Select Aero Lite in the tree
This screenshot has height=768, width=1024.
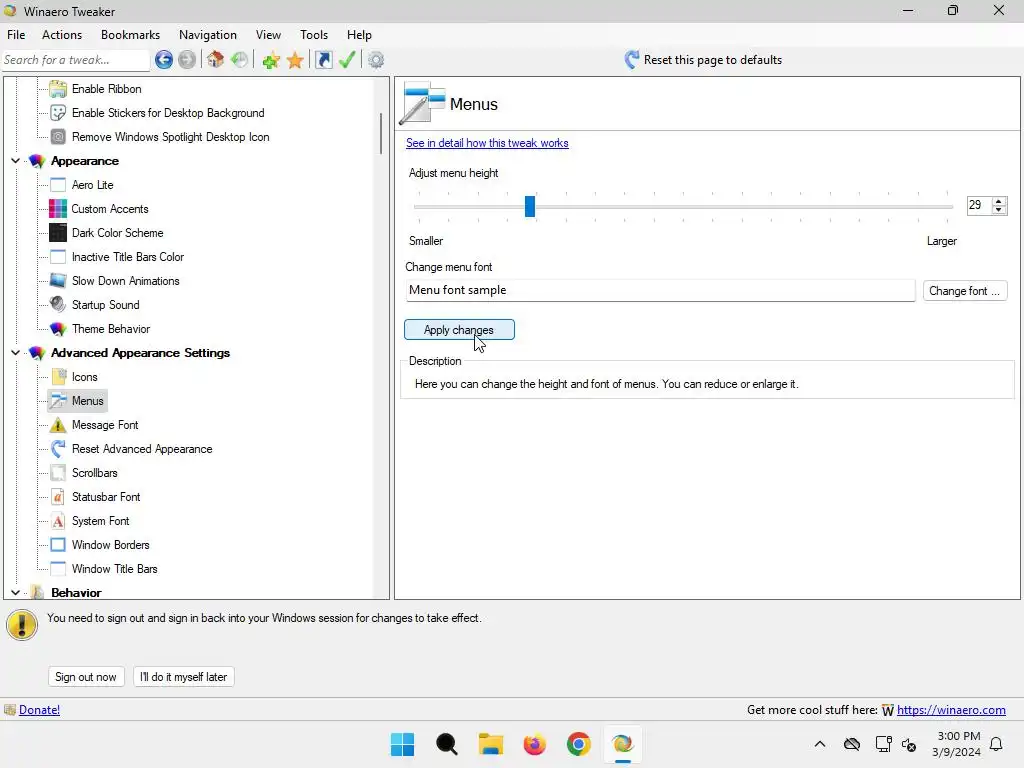(93, 185)
